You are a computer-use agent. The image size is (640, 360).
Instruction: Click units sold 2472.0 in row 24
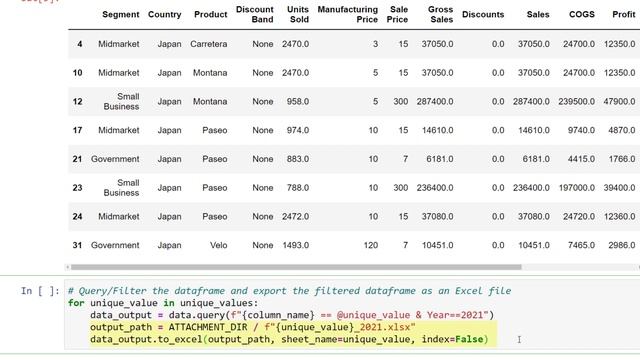tap(296, 217)
